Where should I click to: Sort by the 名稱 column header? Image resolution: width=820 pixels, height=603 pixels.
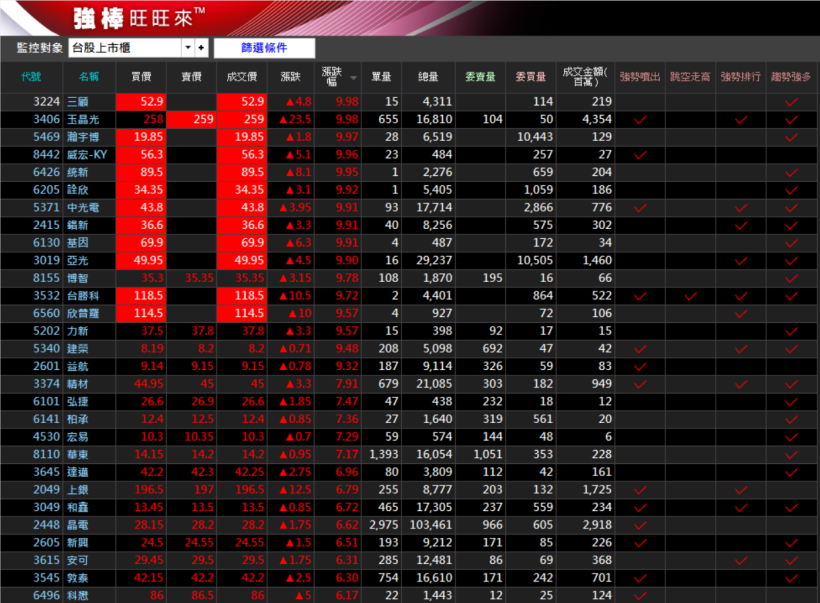point(89,77)
